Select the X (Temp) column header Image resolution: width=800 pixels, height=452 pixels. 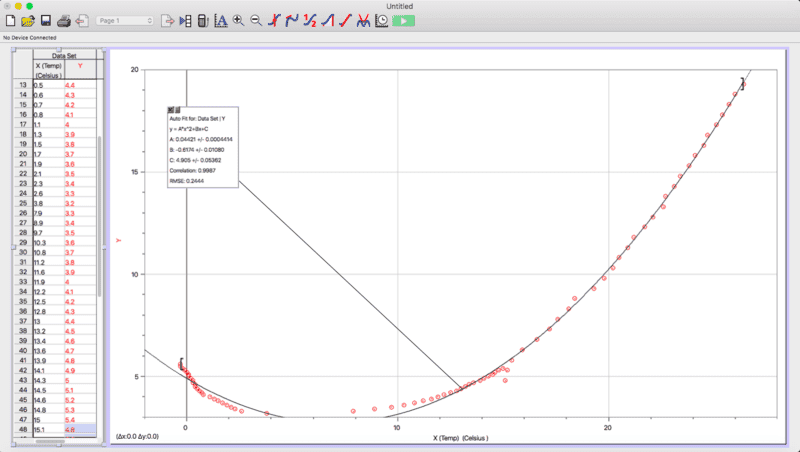pos(48,70)
